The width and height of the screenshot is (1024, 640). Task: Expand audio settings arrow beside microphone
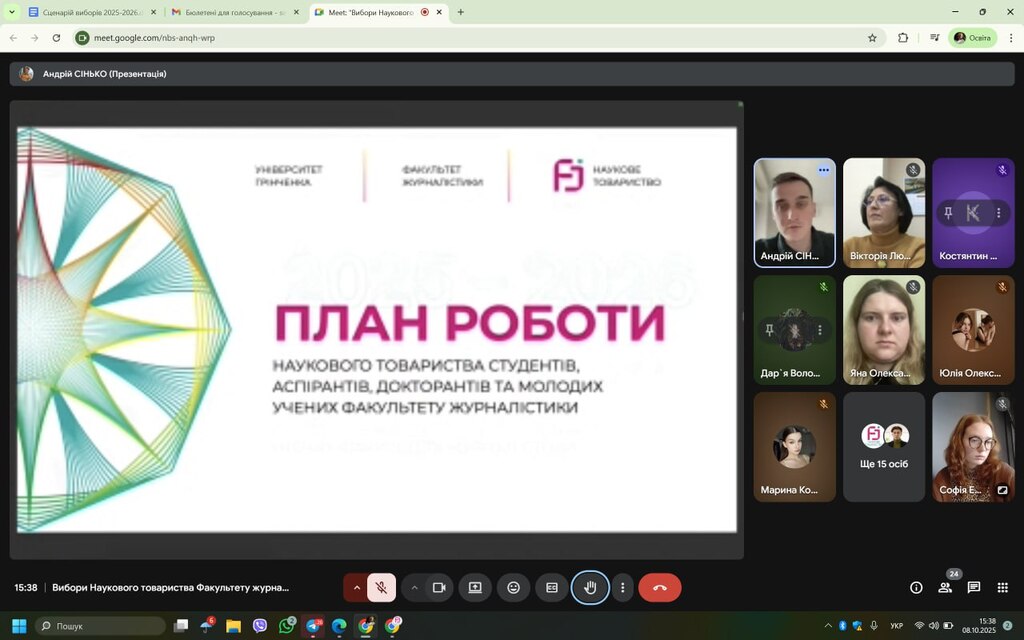click(x=357, y=588)
